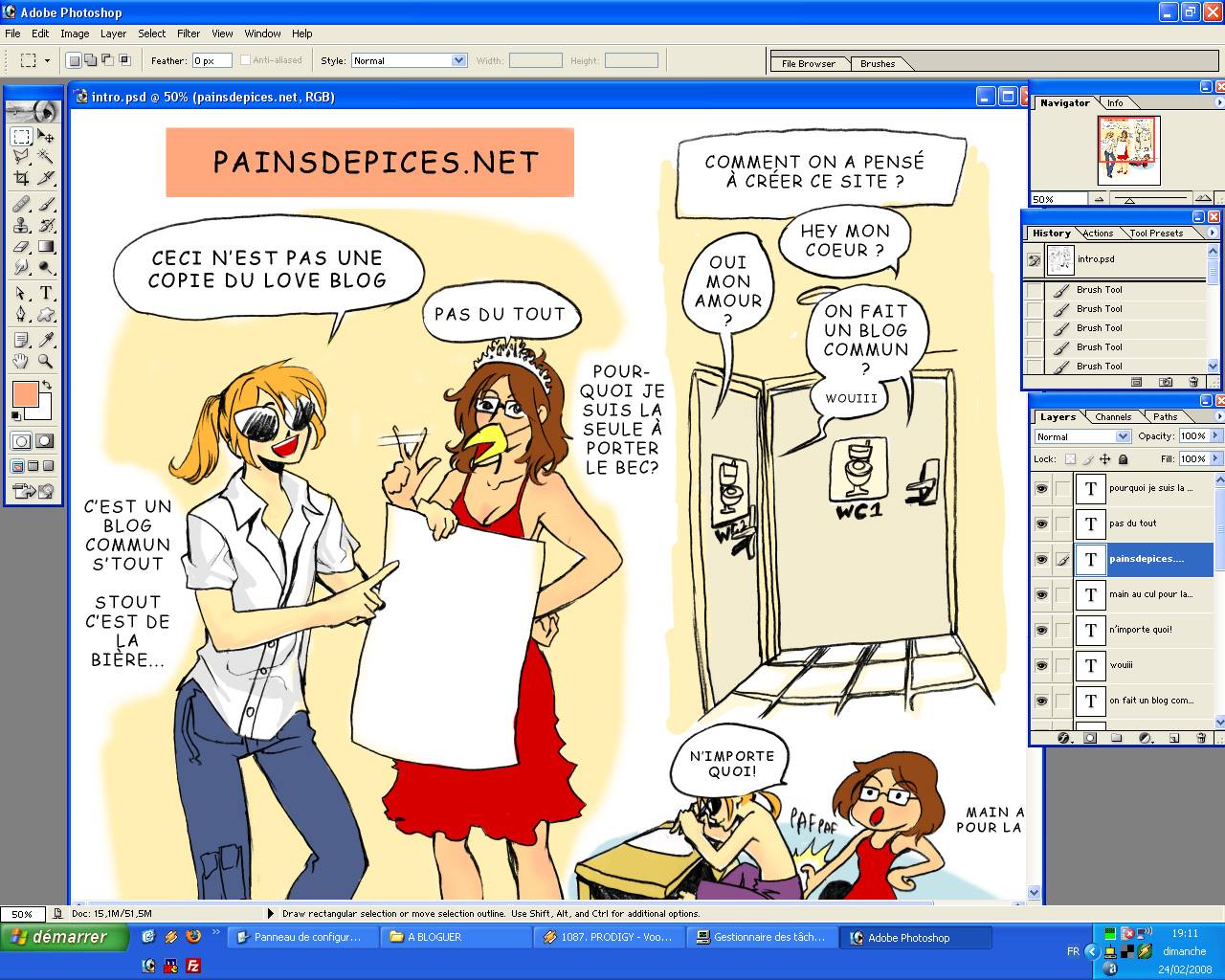This screenshot has height=980, width=1225.
Task: Hide the 'wouiii' layer
Action: pyautogui.click(x=1041, y=665)
